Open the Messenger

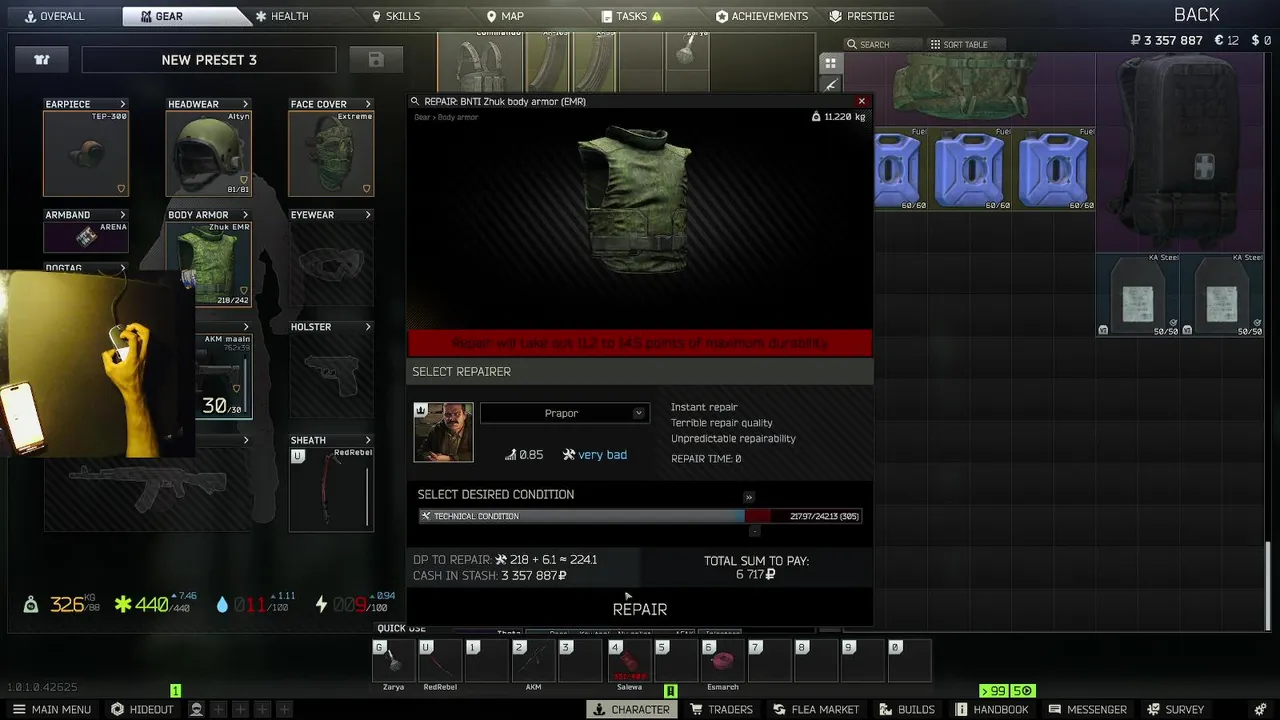[1088, 709]
